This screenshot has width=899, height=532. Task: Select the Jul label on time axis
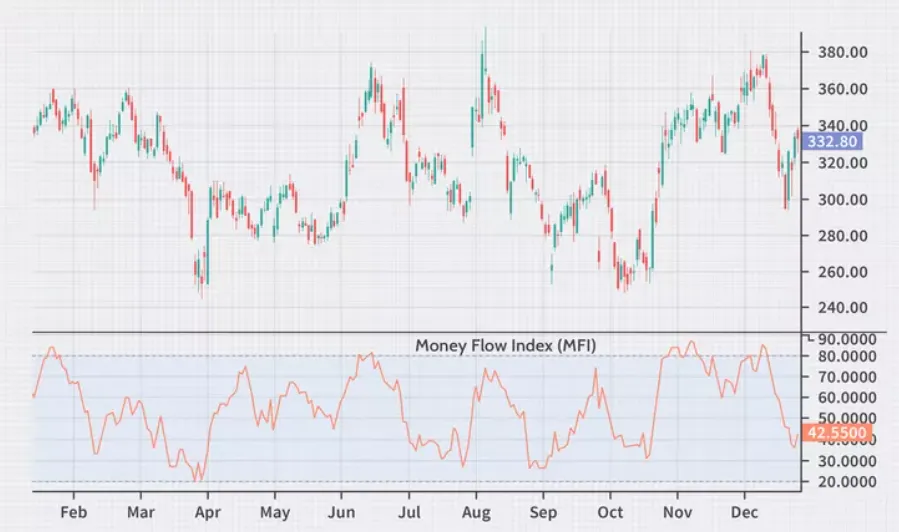409,512
